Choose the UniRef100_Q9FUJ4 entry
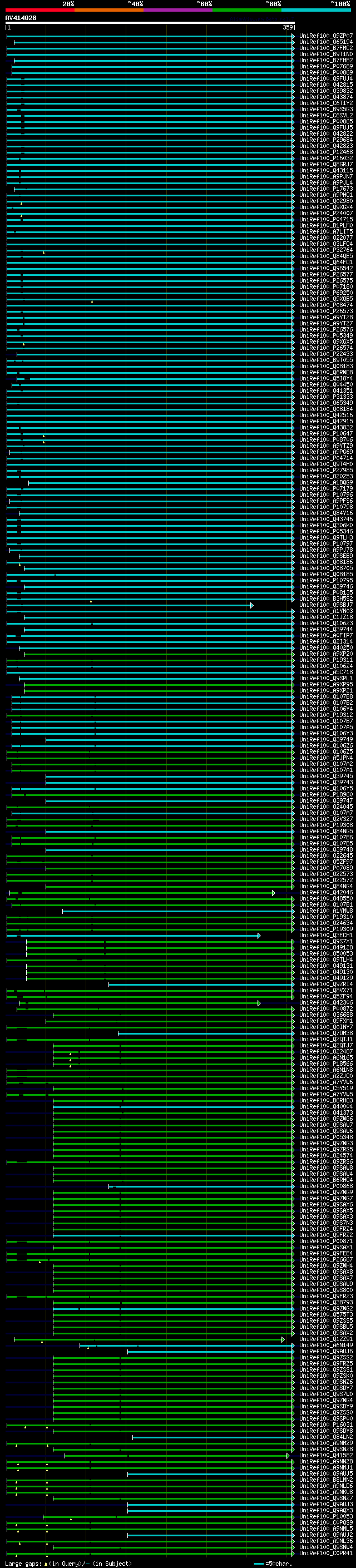This screenshot has height=1568, width=356. (x=325, y=78)
